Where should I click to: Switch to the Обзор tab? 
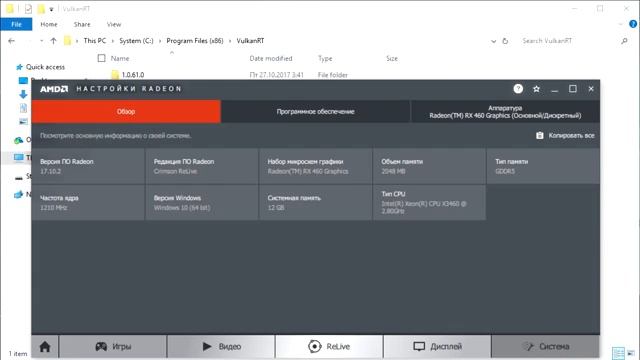coord(126,111)
